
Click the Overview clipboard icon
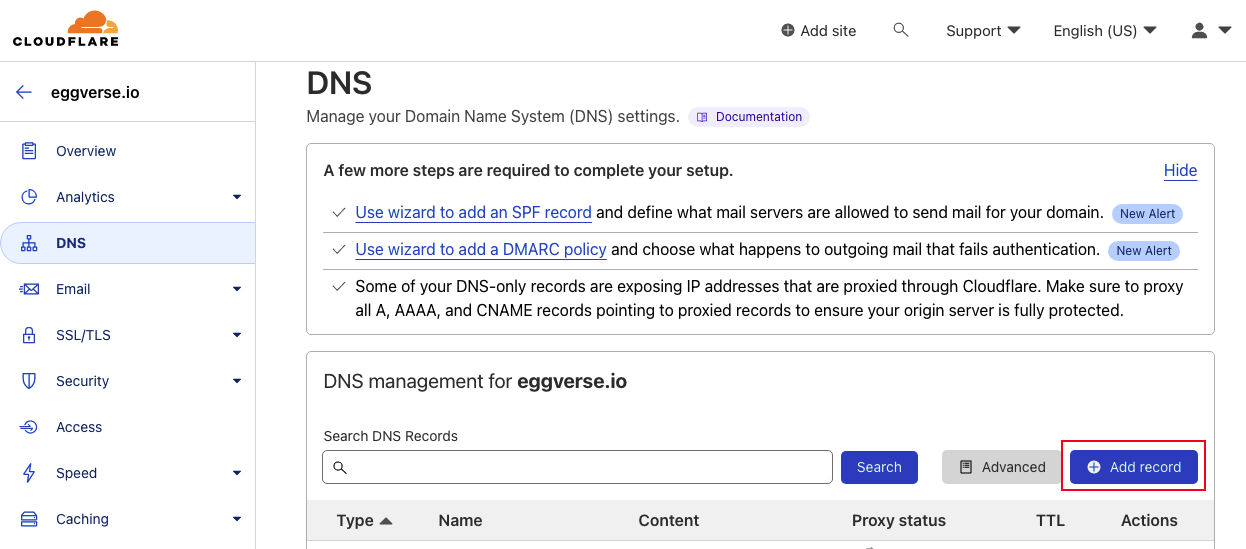click(x=29, y=151)
